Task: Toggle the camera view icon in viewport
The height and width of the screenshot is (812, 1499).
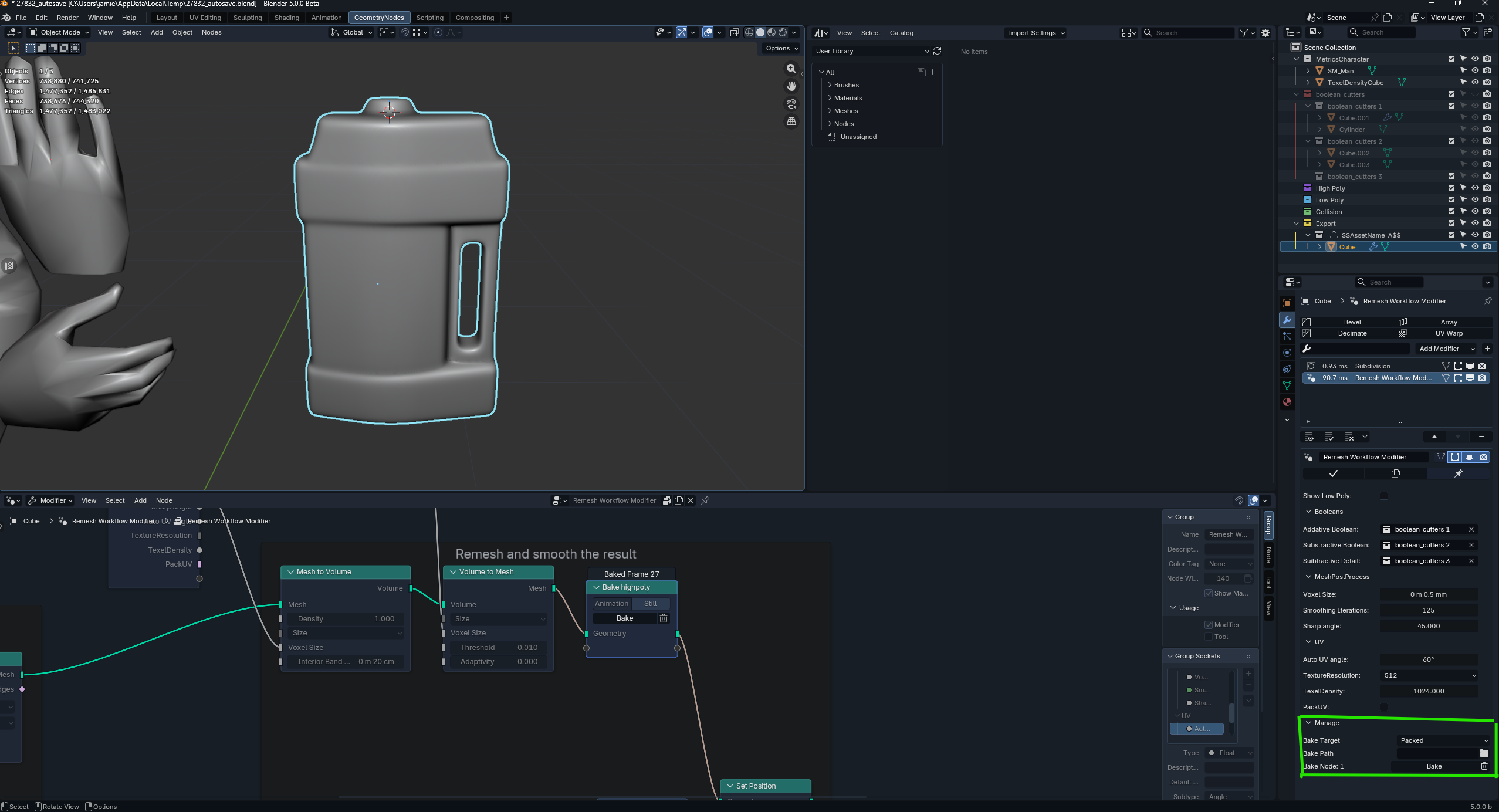Action: click(x=791, y=104)
